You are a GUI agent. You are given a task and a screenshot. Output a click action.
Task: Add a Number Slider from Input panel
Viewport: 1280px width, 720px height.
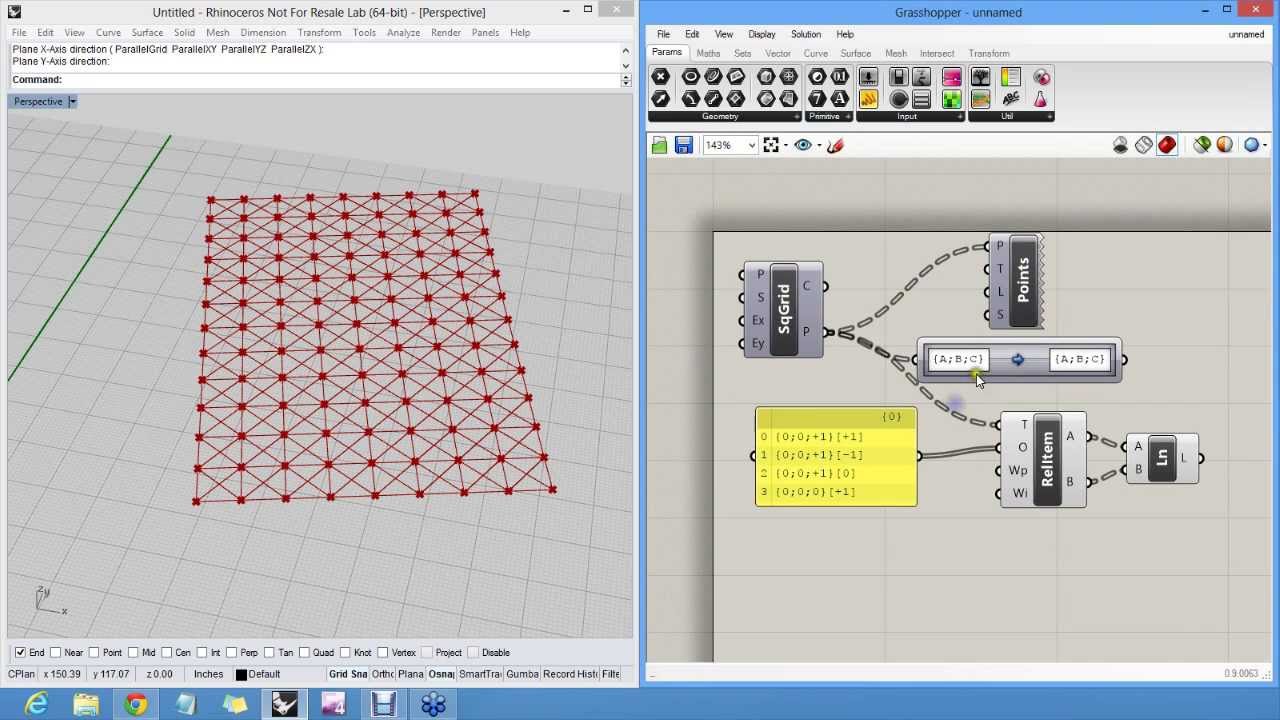[x=868, y=77]
